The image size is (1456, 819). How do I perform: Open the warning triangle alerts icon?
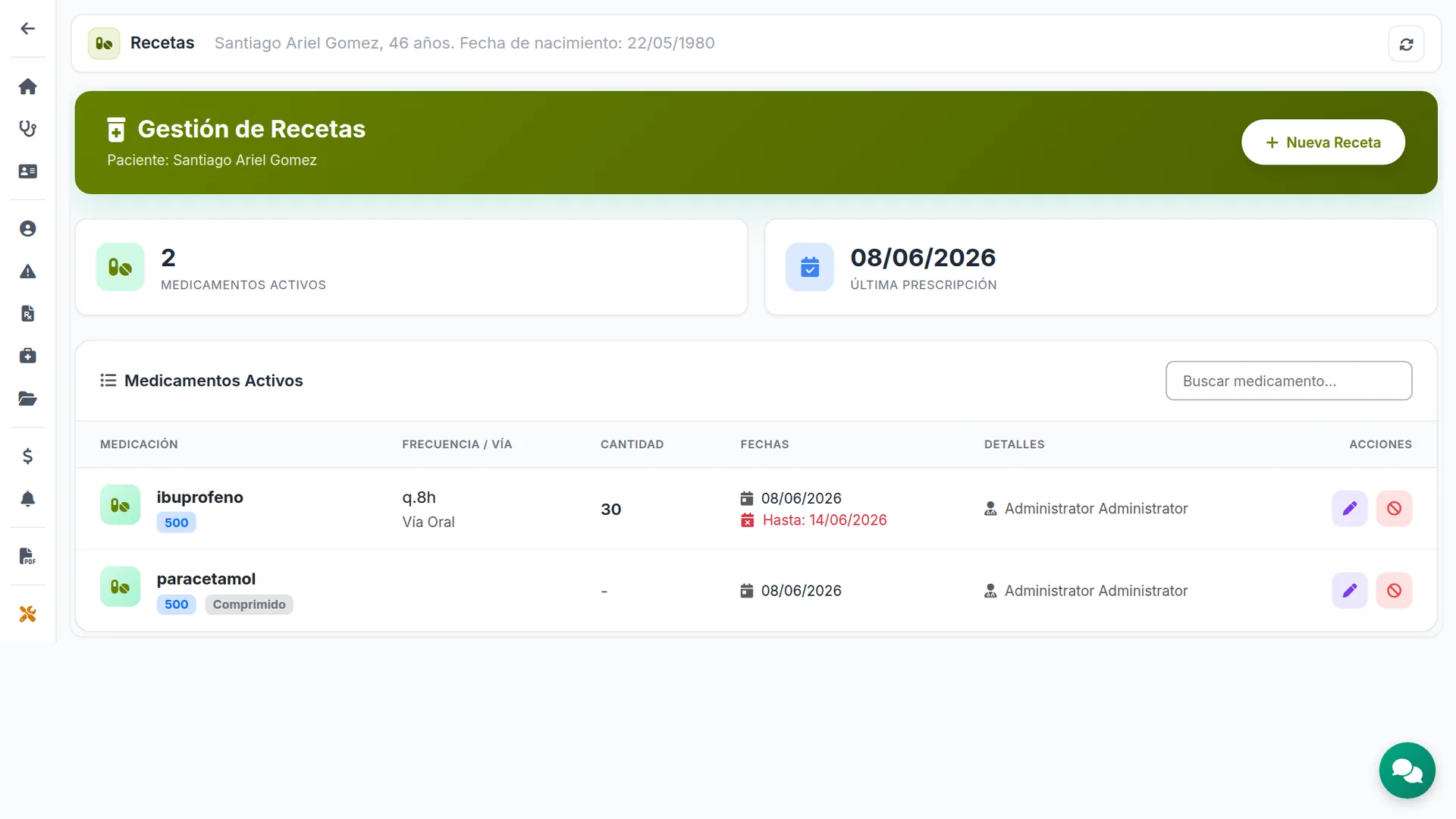(27, 271)
